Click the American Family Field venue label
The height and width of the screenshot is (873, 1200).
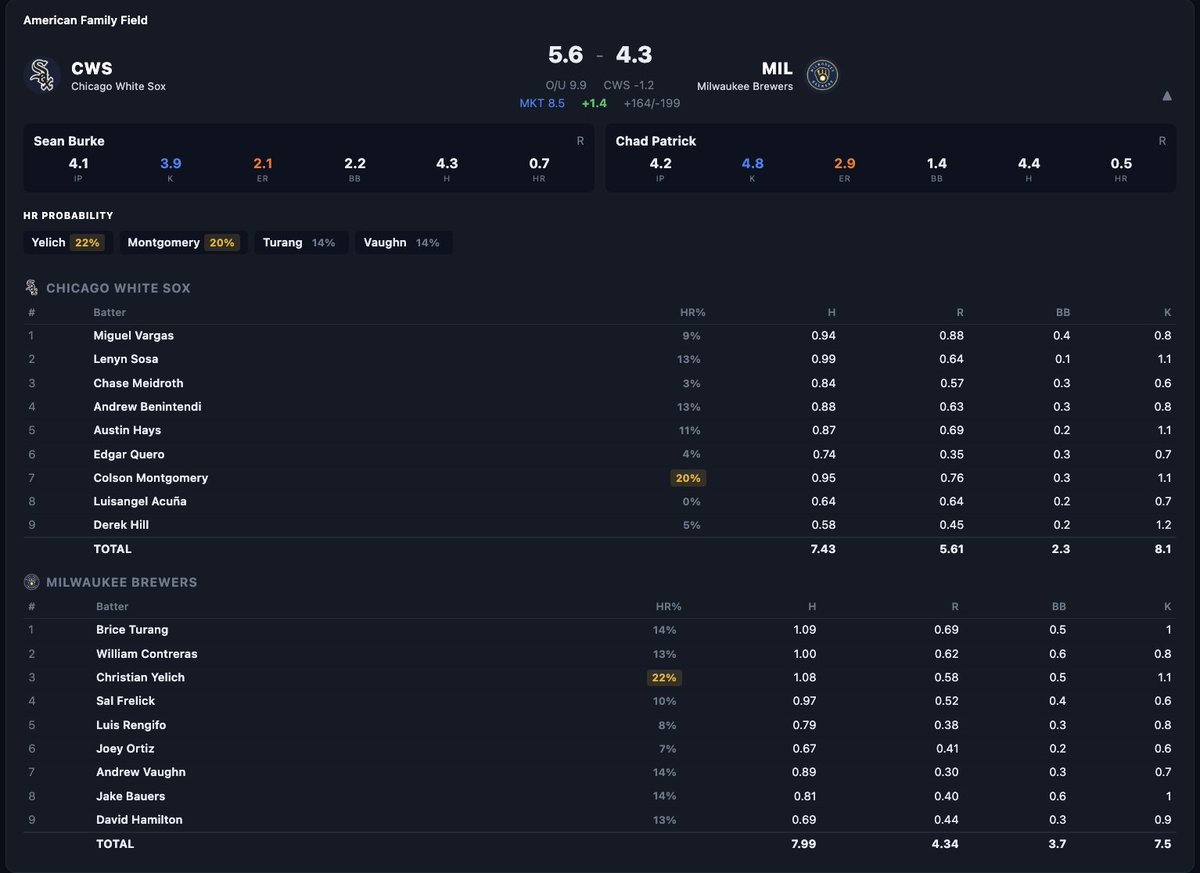(x=85, y=20)
